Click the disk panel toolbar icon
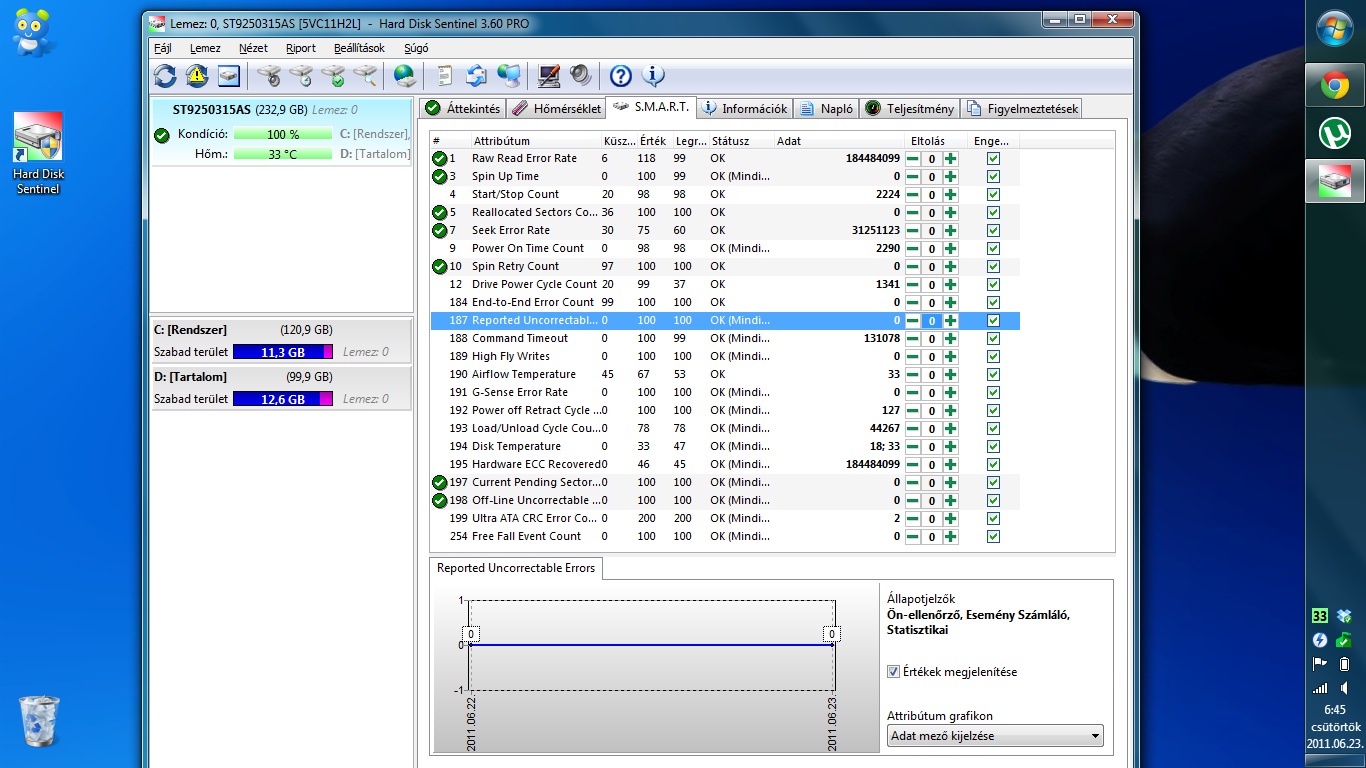 pos(229,76)
